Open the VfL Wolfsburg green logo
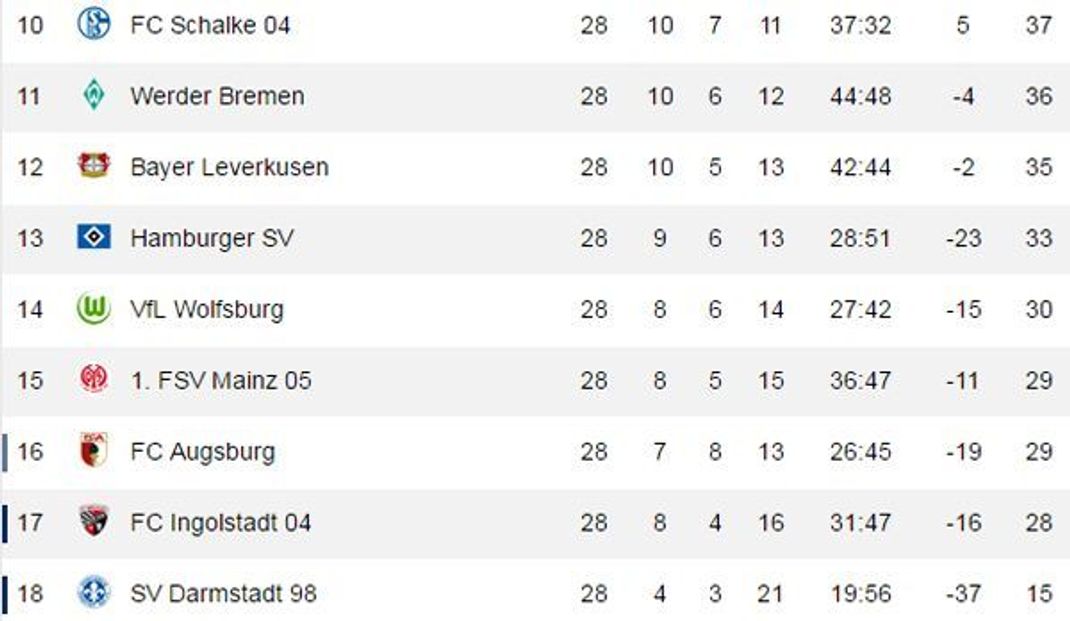The width and height of the screenshot is (1070, 621). (93, 308)
